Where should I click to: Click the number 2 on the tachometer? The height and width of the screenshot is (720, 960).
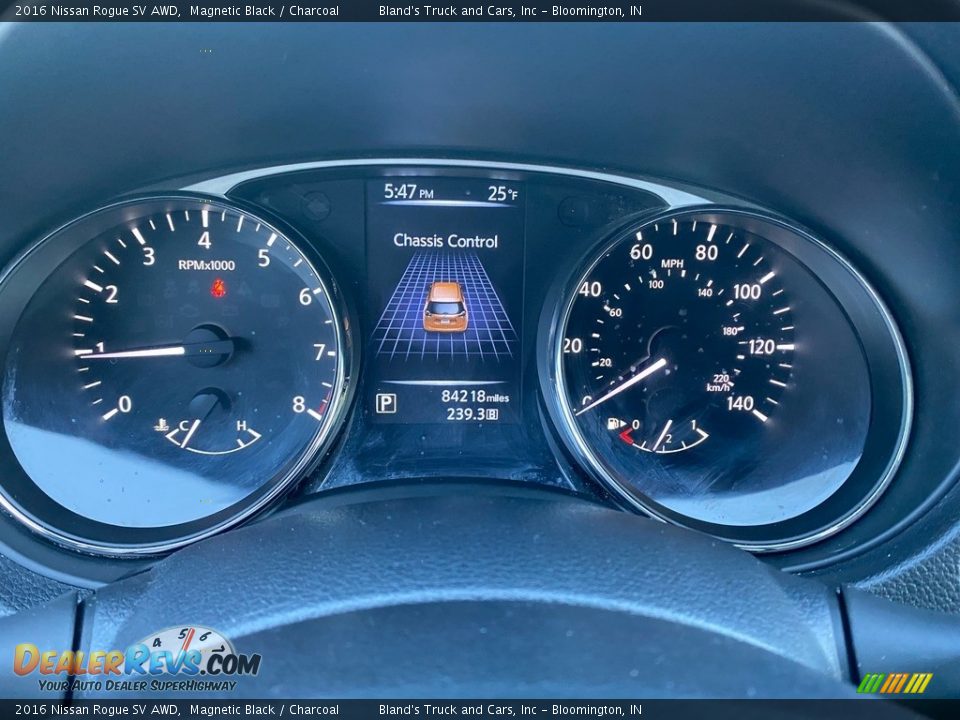(111, 294)
